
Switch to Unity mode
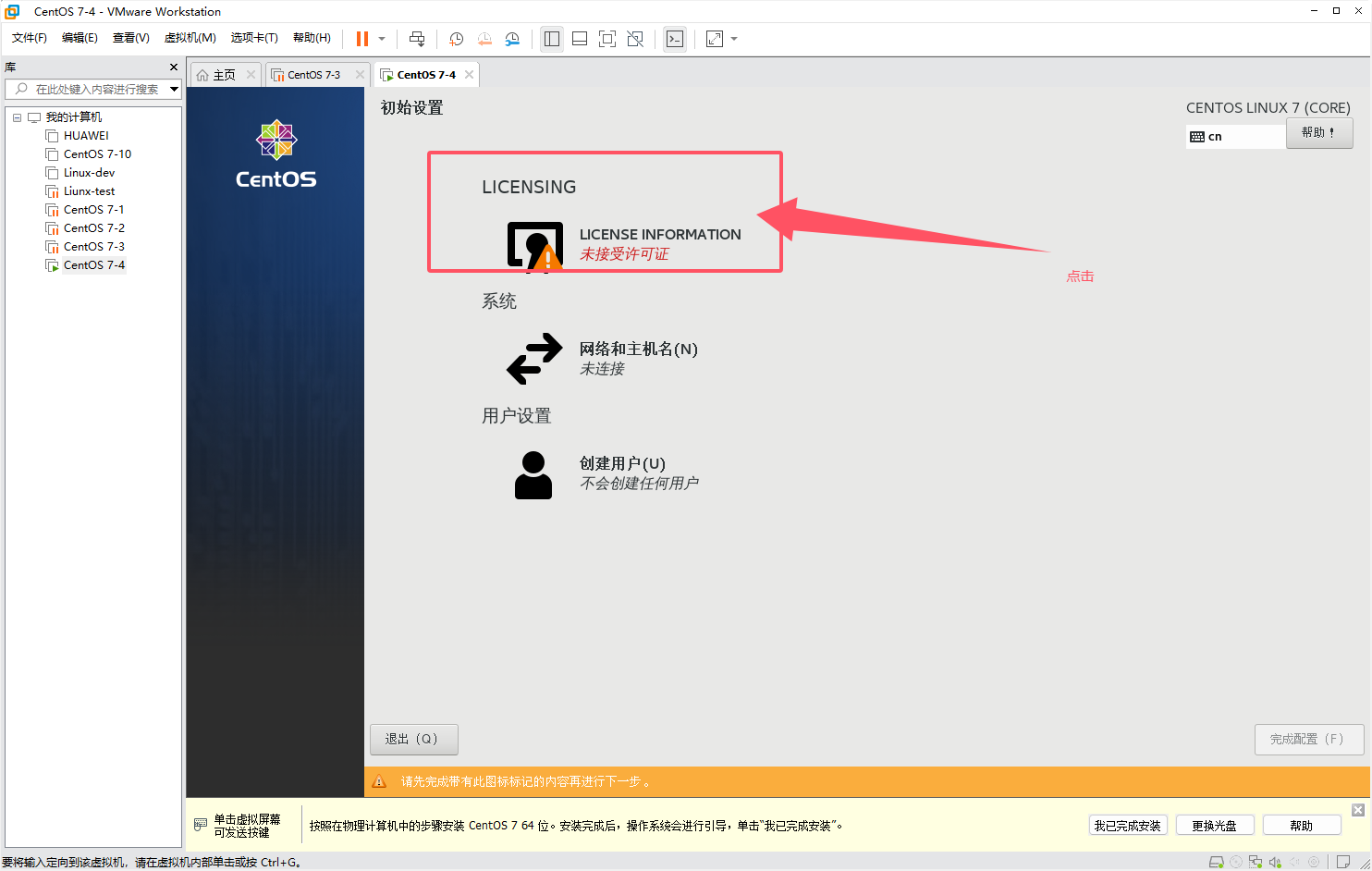[x=635, y=39]
